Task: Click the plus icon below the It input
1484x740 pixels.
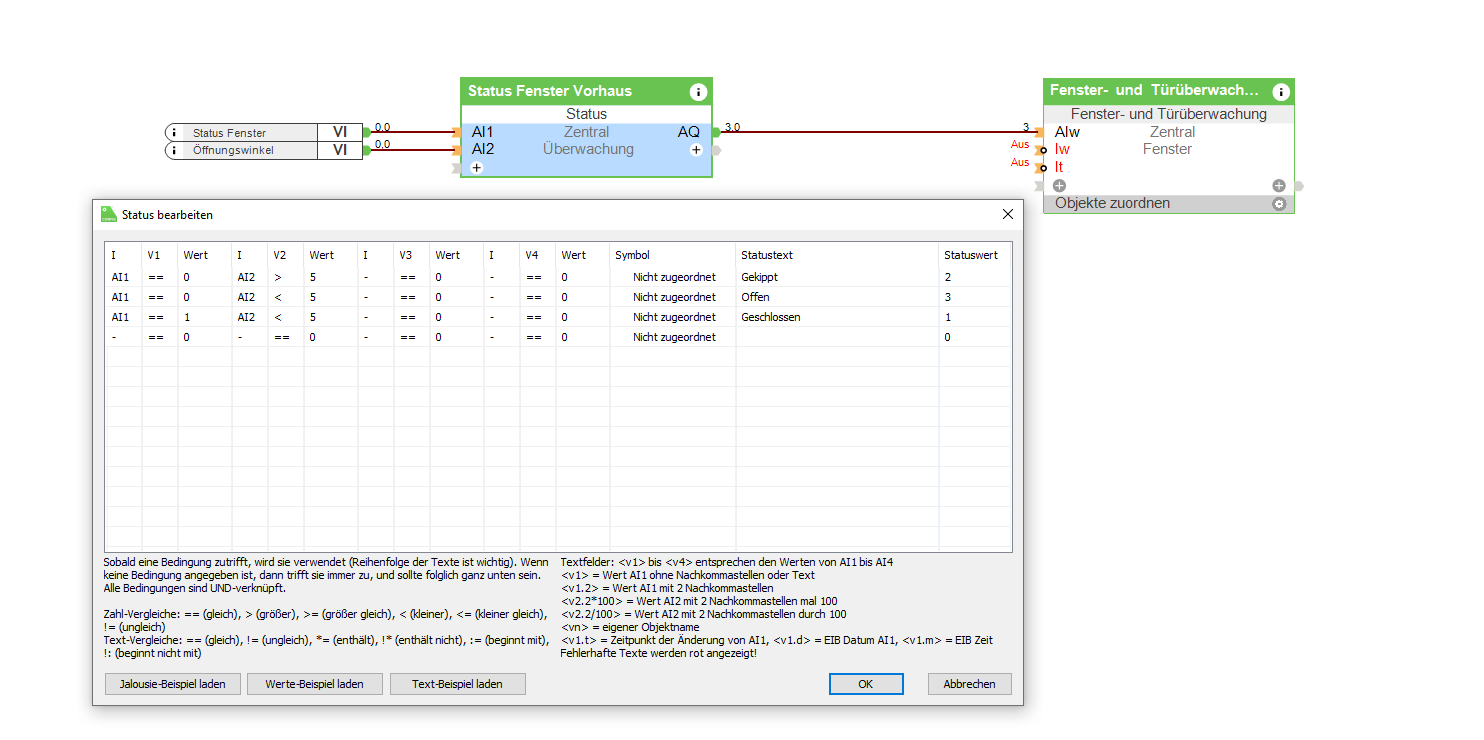Action: 1059,185
